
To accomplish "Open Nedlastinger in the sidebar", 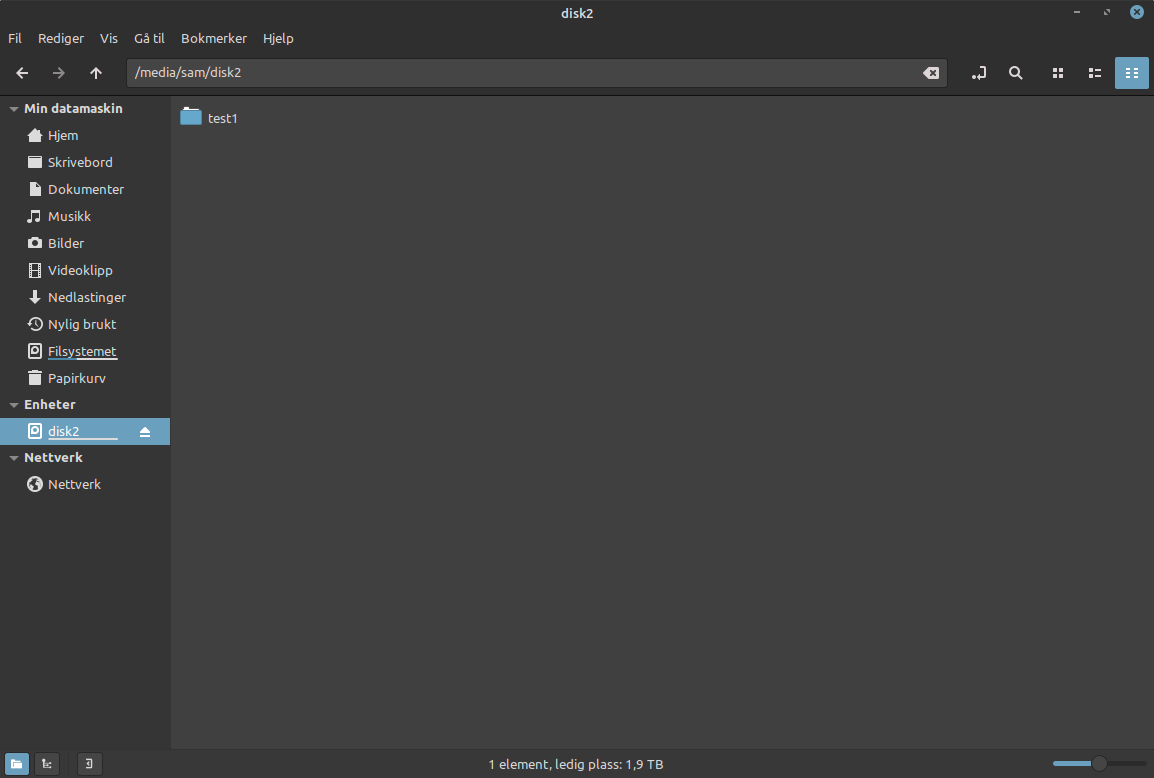I will point(85,297).
